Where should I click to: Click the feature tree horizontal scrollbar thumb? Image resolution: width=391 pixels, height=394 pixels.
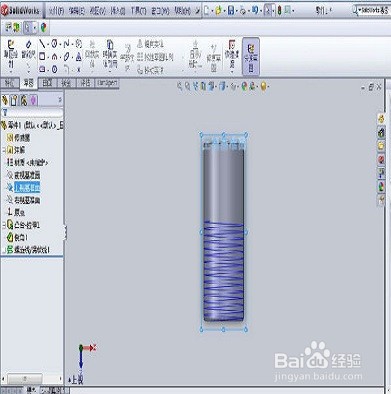[25, 378]
